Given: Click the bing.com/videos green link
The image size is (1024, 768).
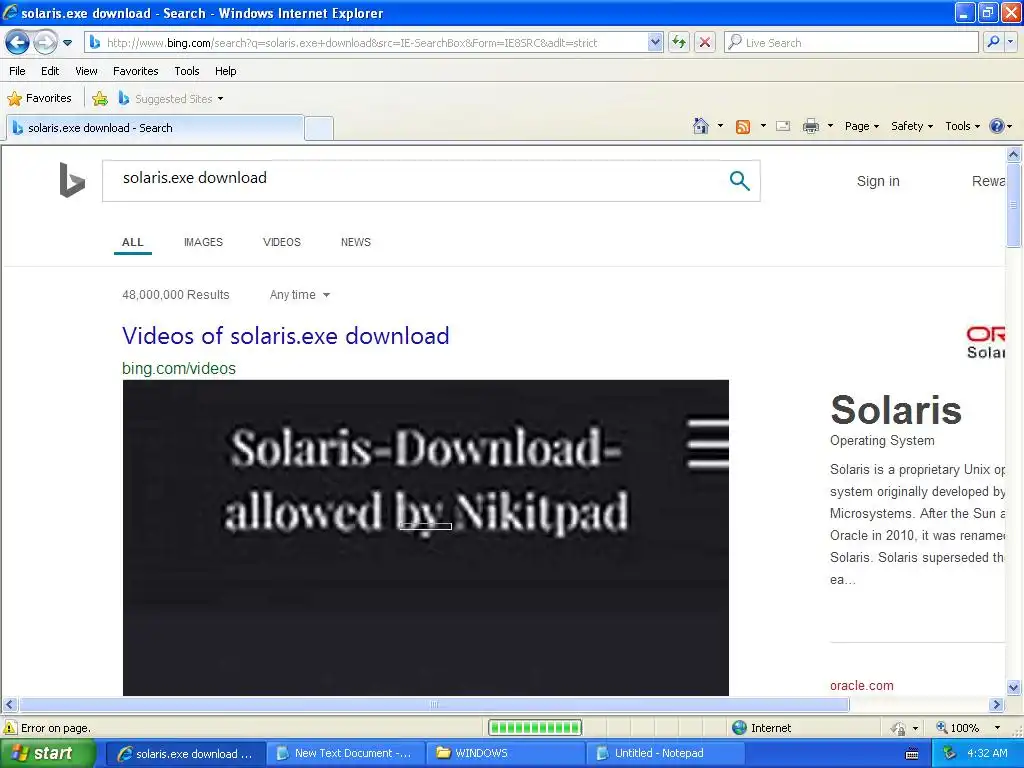Looking at the screenshot, I should click(x=179, y=368).
